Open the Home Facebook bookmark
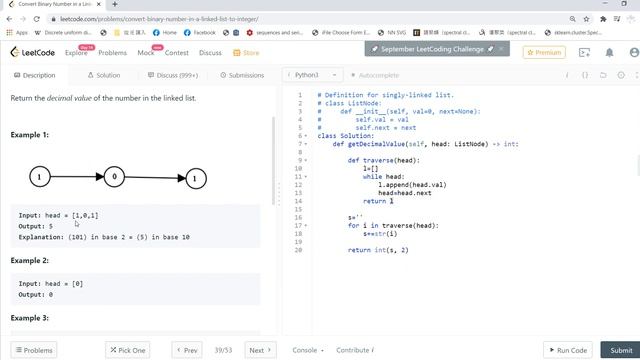The image size is (640, 360). tap(165, 32)
